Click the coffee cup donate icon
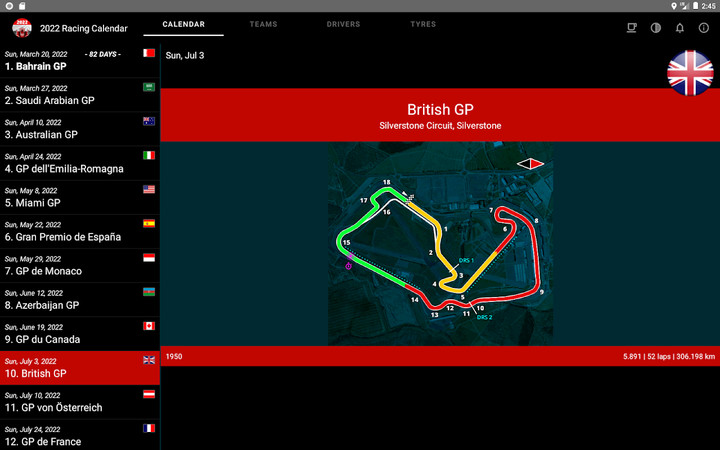This screenshot has height=450, width=720. tap(631, 27)
